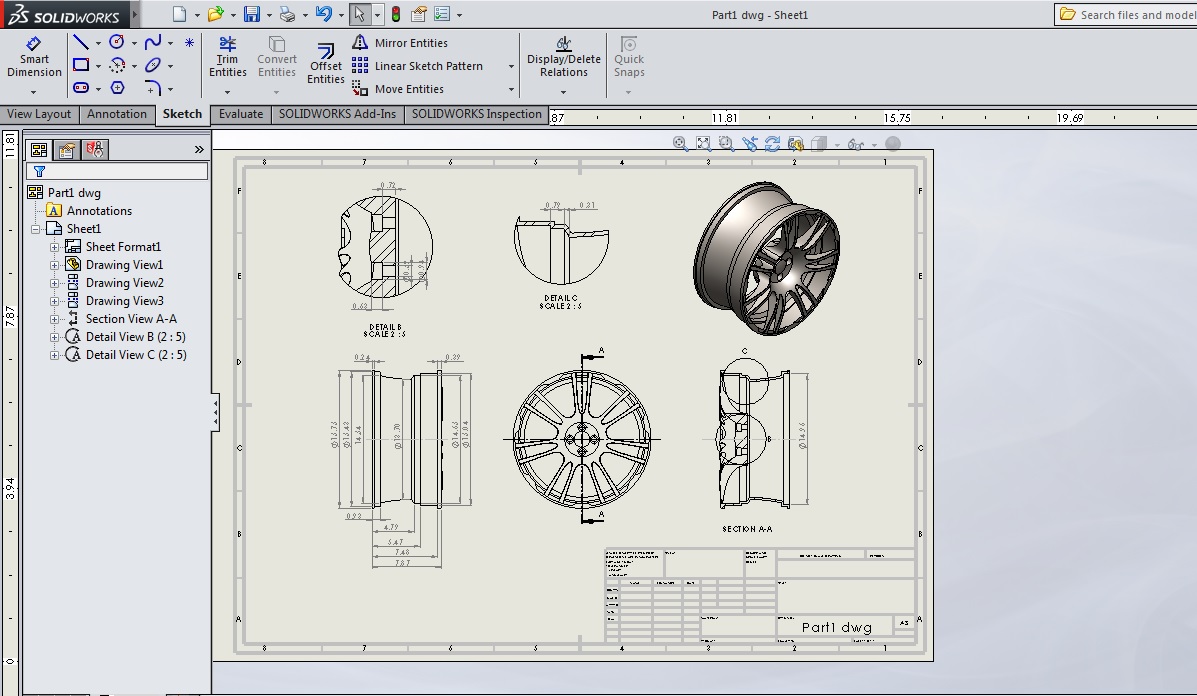Expand the Section View A-A node
Viewport: 1197px width, 696px height.
tap(54, 319)
